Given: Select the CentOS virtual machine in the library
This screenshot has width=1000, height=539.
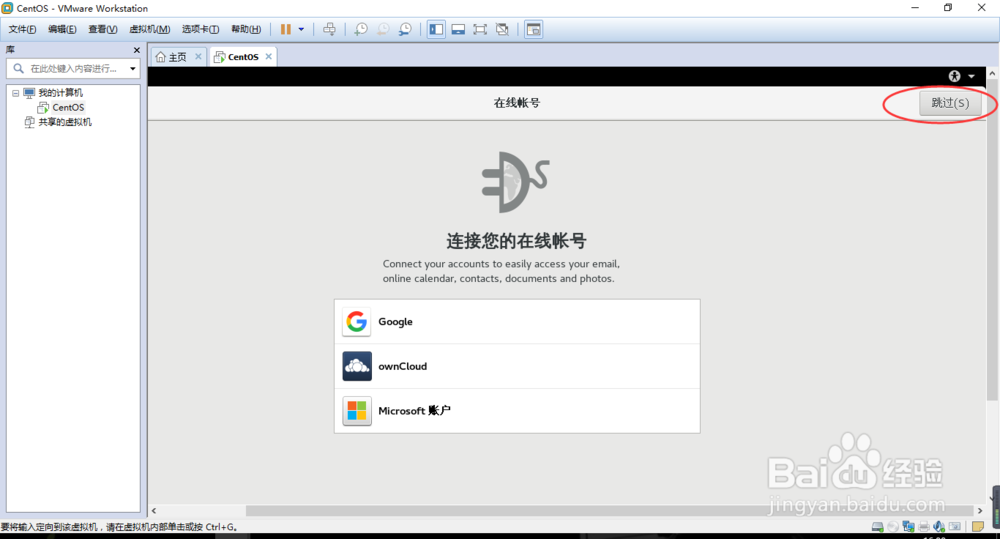Looking at the screenshot, I should click(x=68, y=107).
